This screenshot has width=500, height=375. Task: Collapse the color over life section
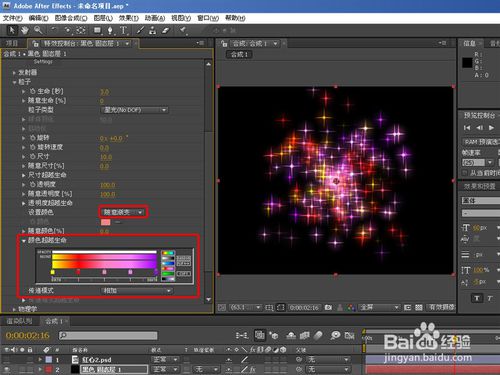24,240
